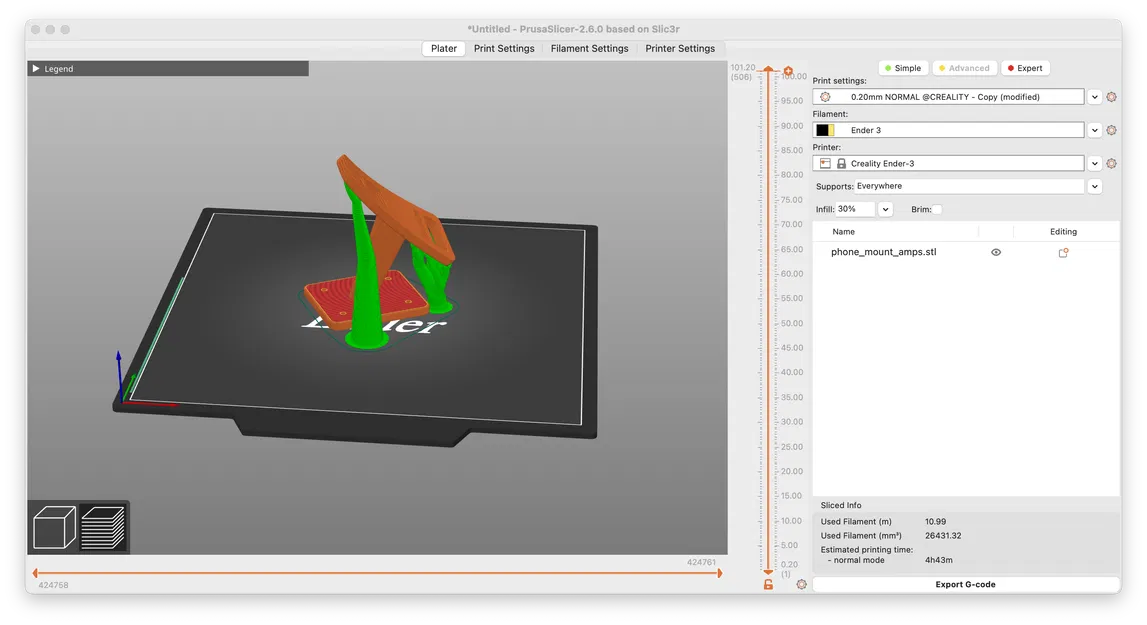This screenshot has height=625, width=1147.
Task: Open filament preset dropdown arrow
Action: pos(1094,130)
